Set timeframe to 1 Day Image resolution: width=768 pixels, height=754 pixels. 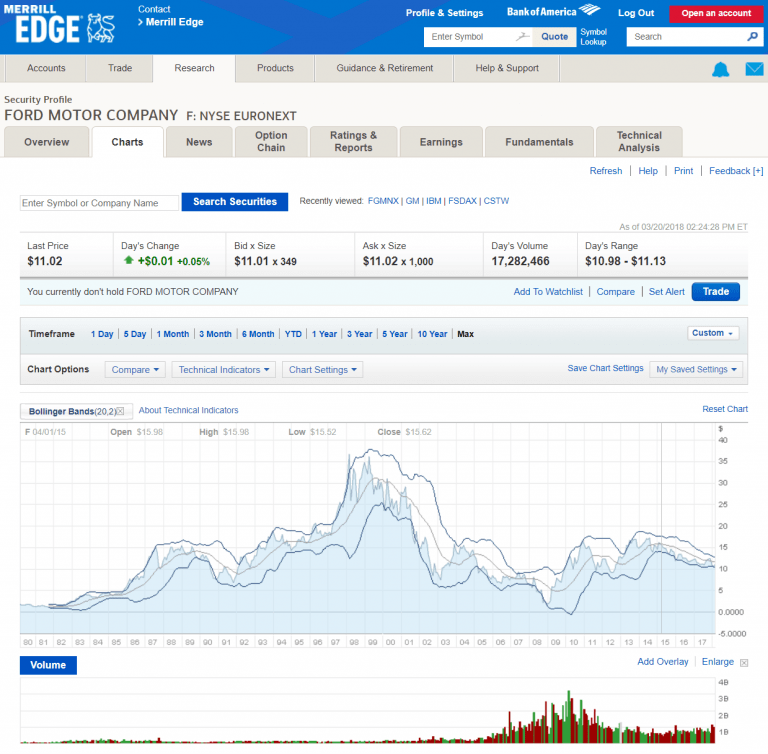pyautogui.click(x=102, y=334)
